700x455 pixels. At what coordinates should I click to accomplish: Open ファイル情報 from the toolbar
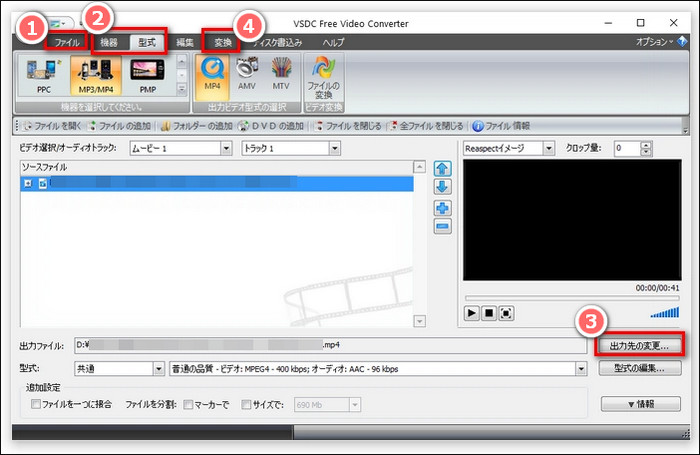[501, 126]
